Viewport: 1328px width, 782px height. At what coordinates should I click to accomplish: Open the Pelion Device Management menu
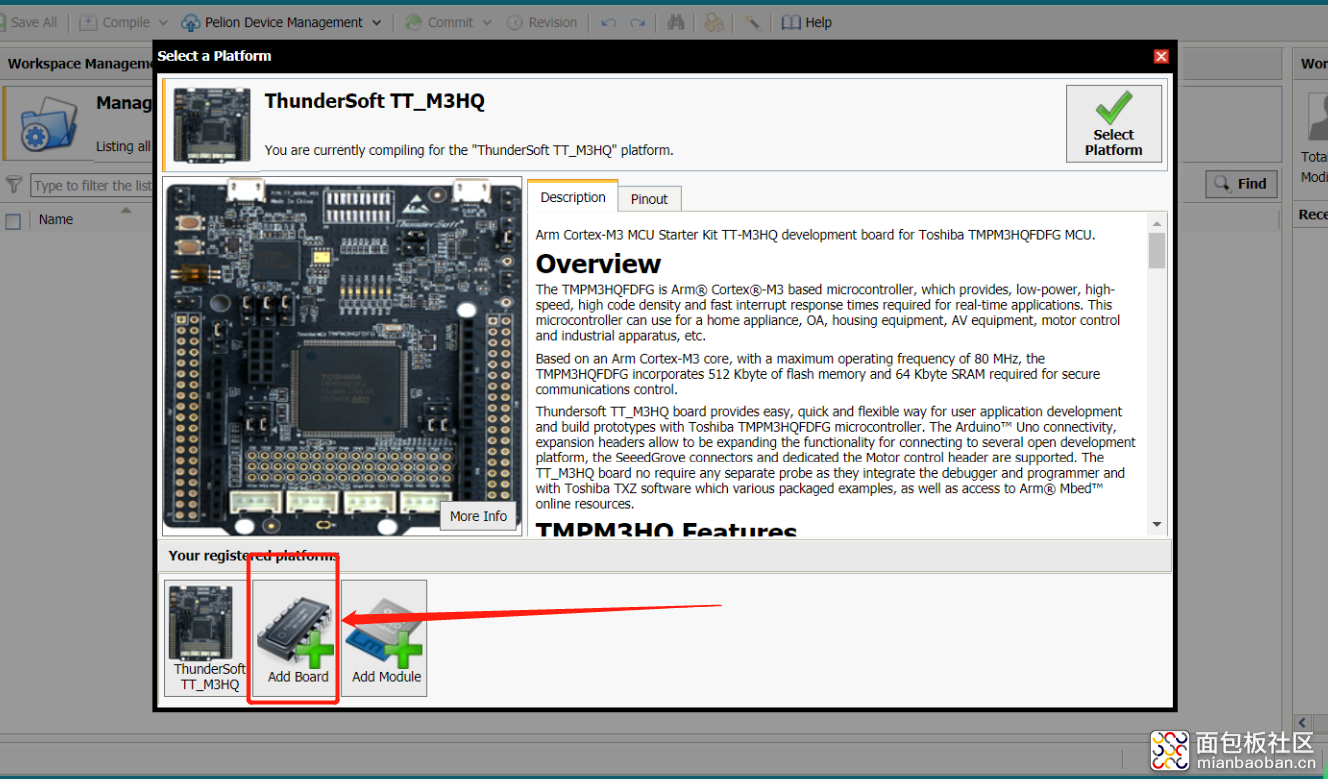[281, 22]
